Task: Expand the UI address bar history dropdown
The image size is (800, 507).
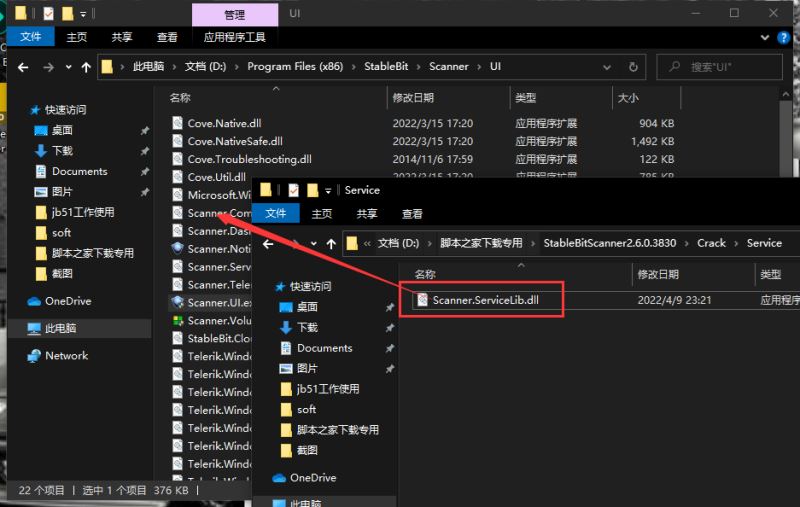Action: click(x=607, y=67)
